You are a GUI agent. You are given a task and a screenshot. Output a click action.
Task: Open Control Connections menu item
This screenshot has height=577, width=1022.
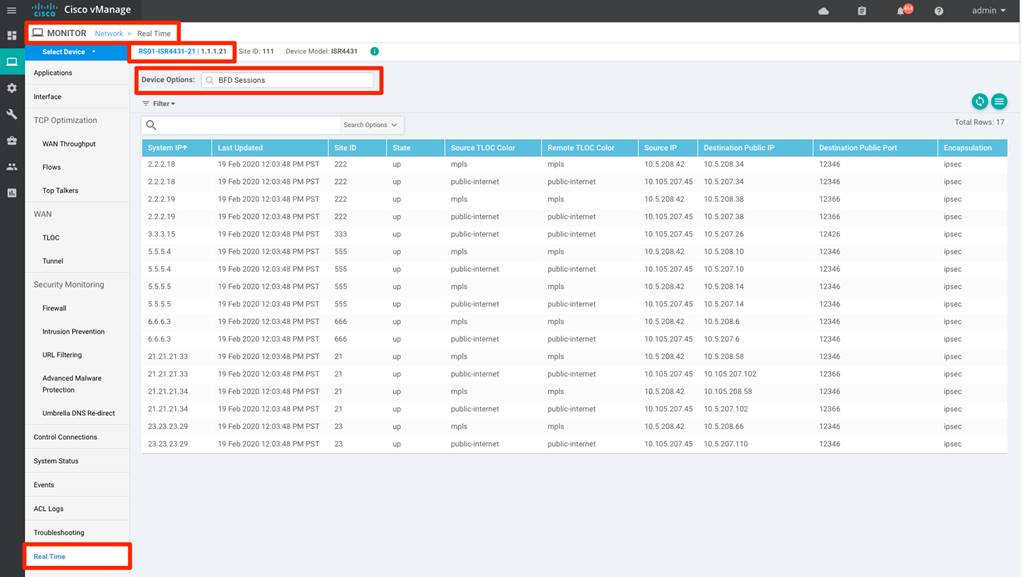pyautogui.click(x=65, y=437)
